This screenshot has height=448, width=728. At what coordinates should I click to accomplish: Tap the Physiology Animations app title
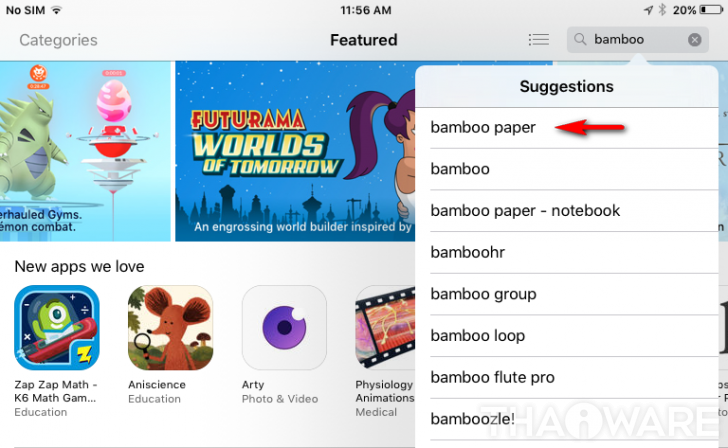pos(384,391)
